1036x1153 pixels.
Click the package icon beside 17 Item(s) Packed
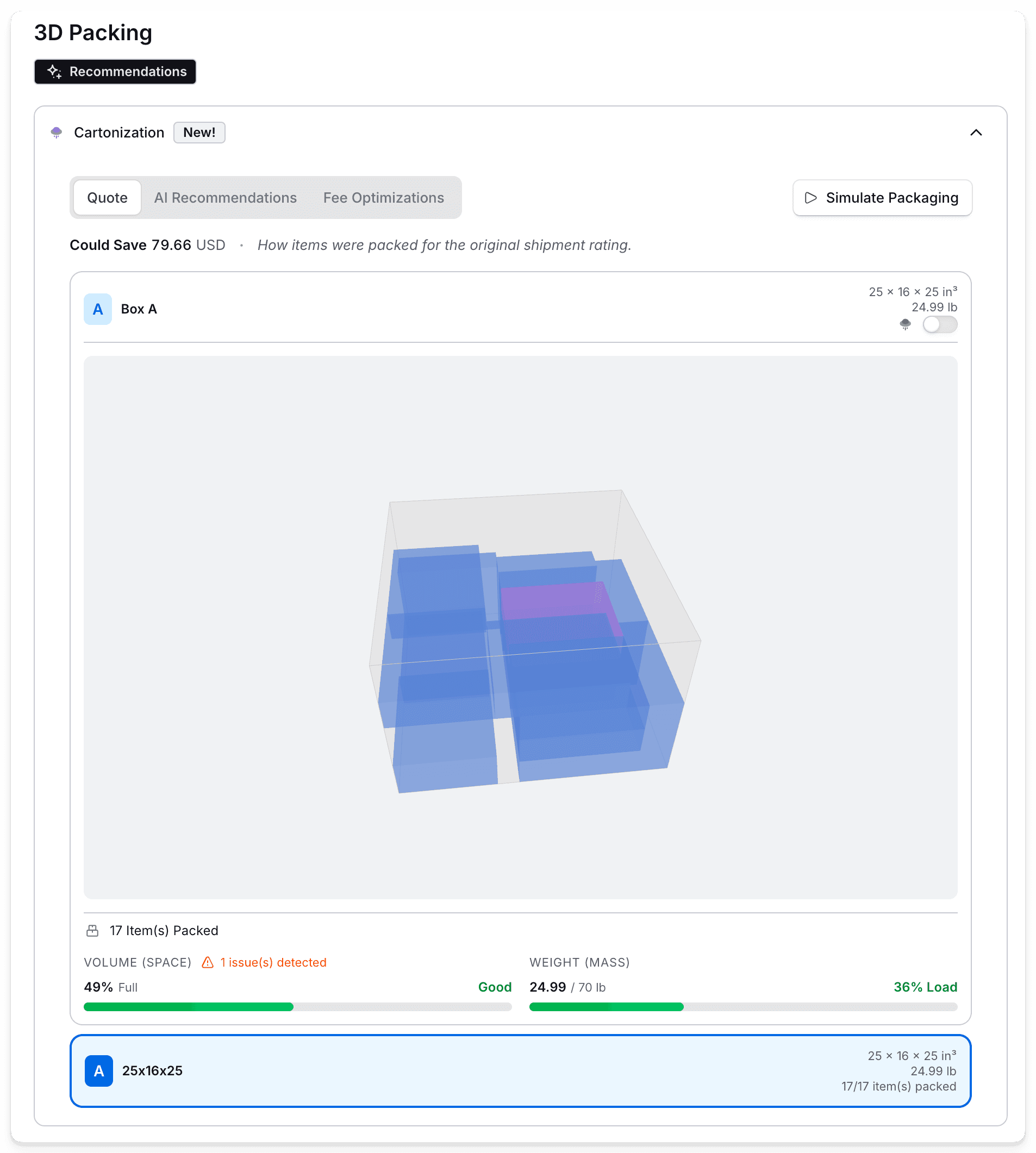tap(92, 930)
